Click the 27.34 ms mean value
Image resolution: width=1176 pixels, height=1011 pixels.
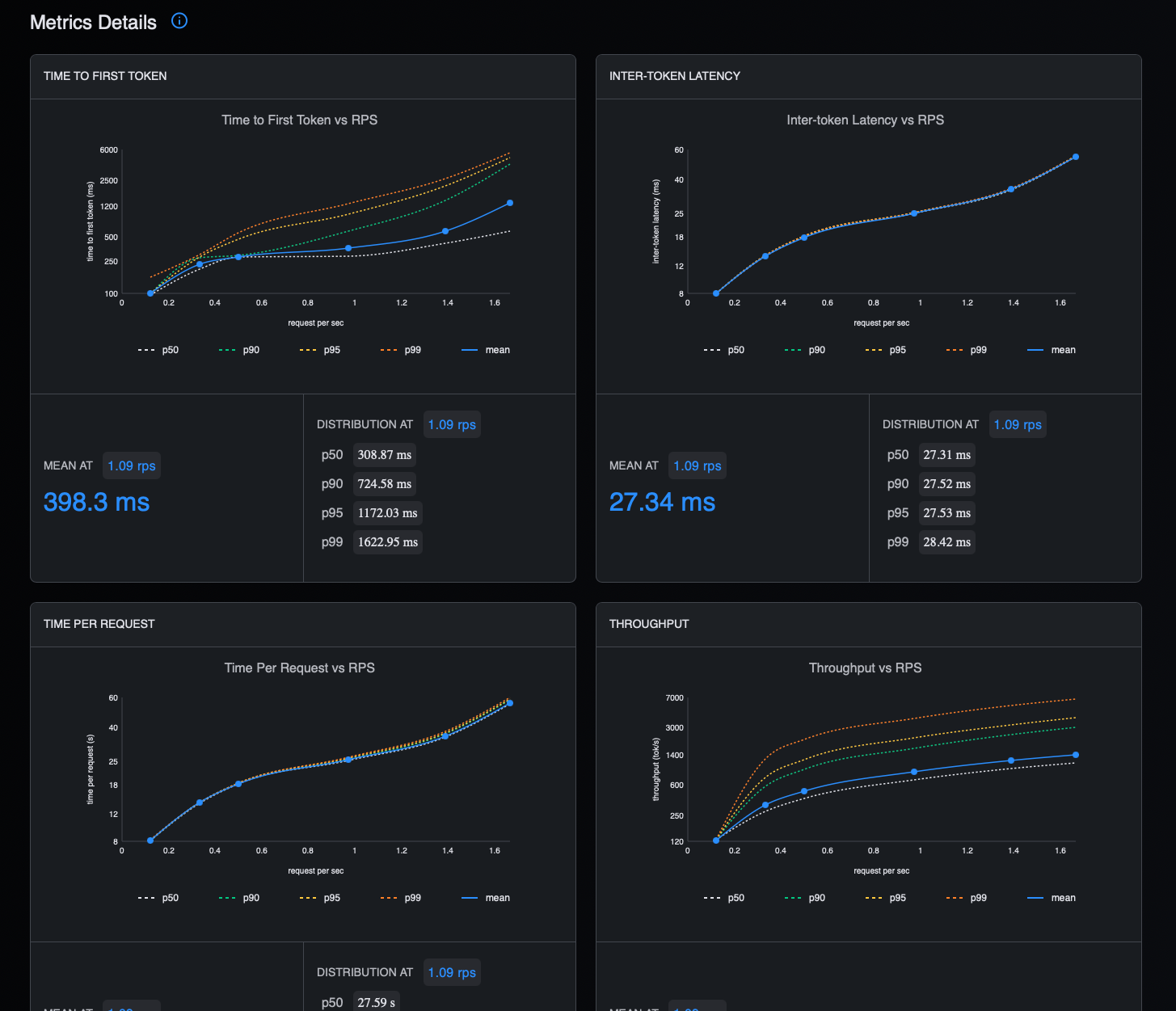pos(662,502)
